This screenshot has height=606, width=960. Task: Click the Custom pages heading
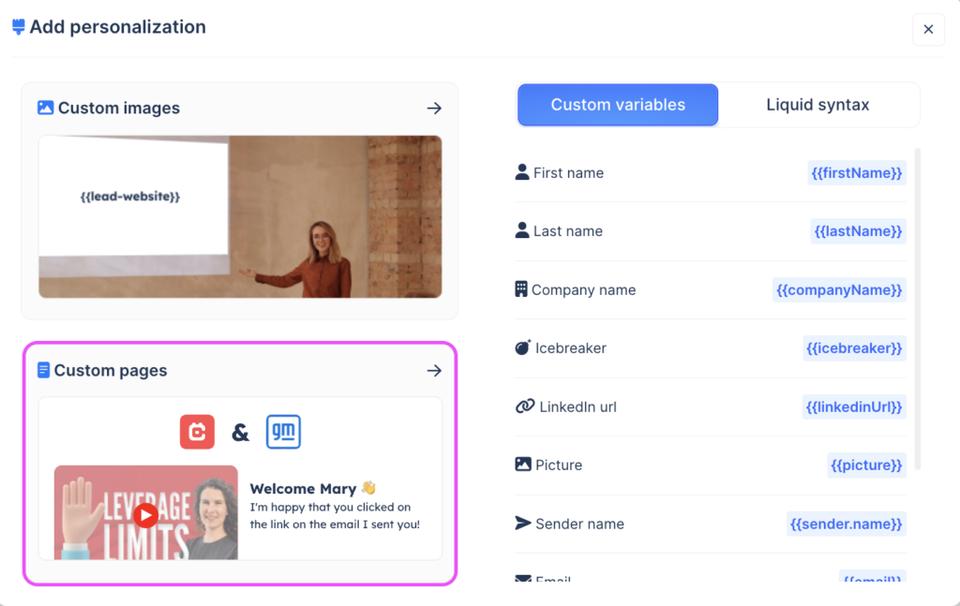point(110,371)
